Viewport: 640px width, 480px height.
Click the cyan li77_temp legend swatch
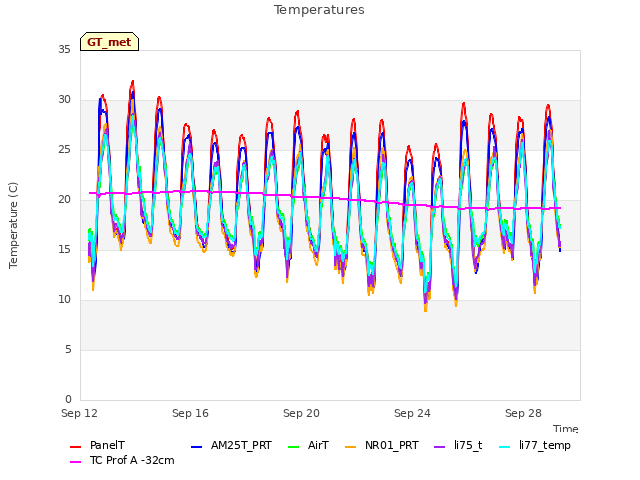505,447
